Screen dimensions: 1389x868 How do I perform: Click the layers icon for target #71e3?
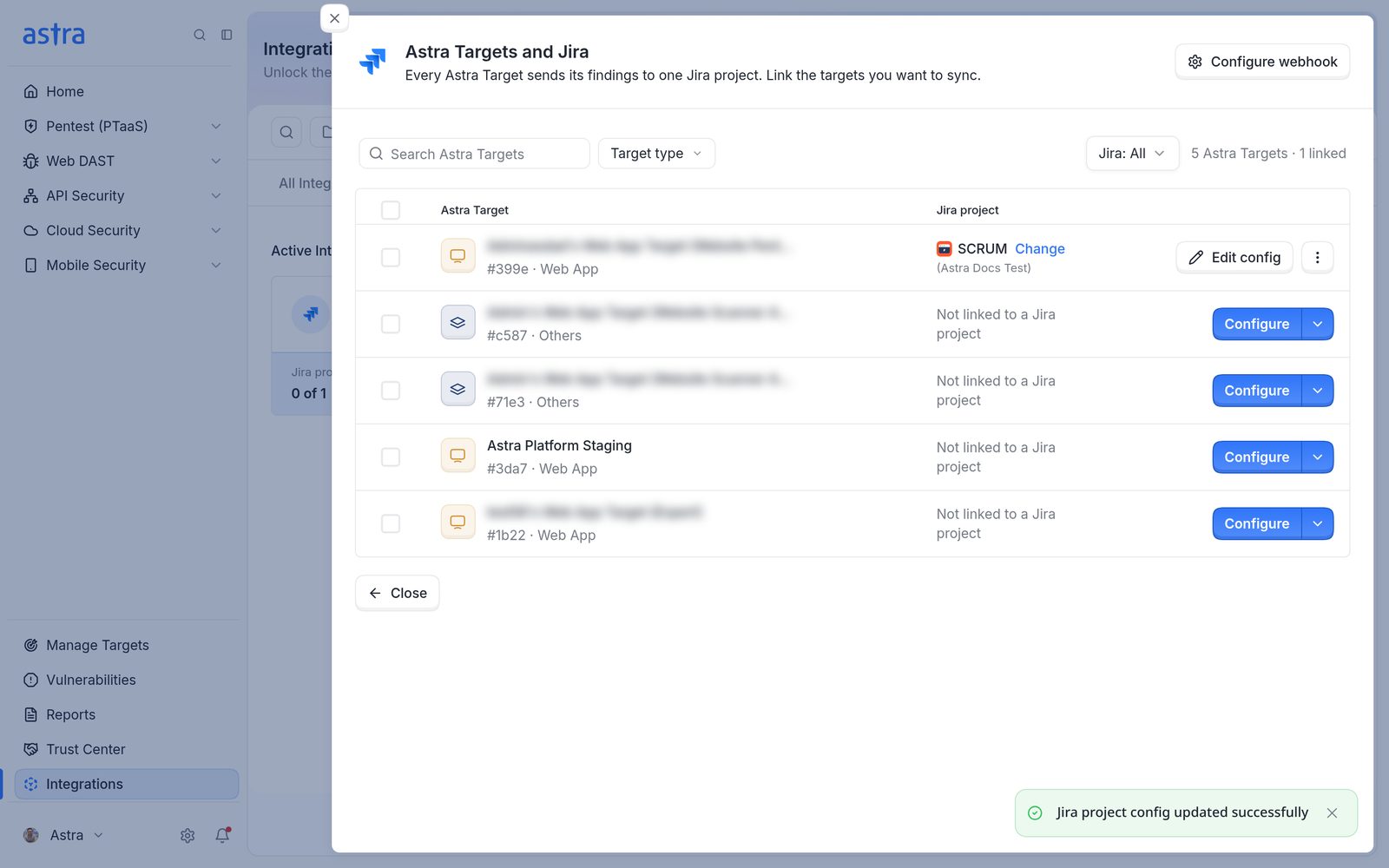pos(458,389)
